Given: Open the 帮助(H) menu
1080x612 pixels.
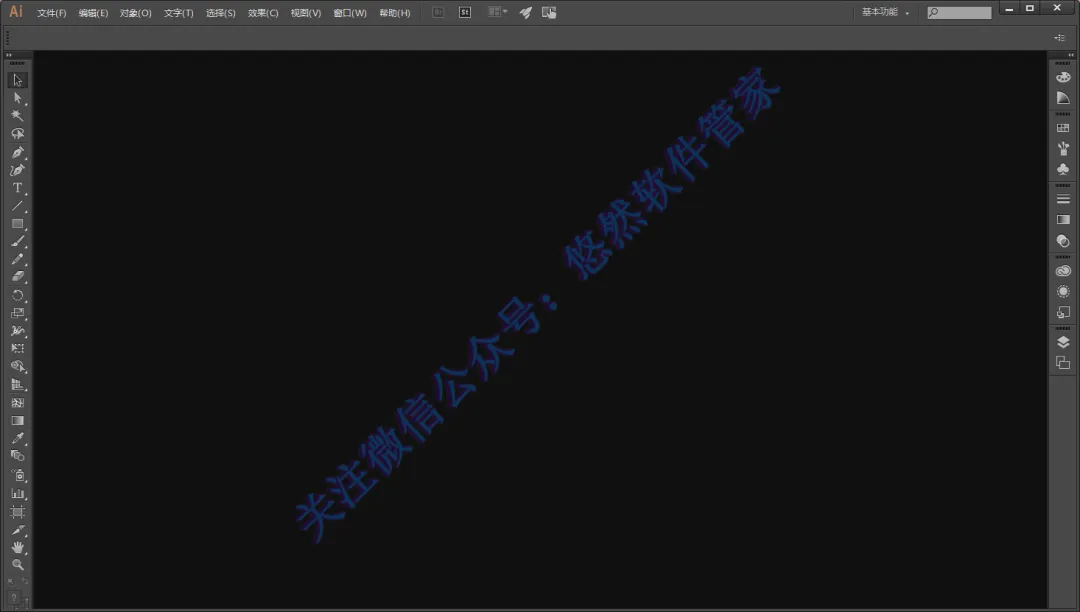Looking at the screenshot, I should tap(395, 13).
